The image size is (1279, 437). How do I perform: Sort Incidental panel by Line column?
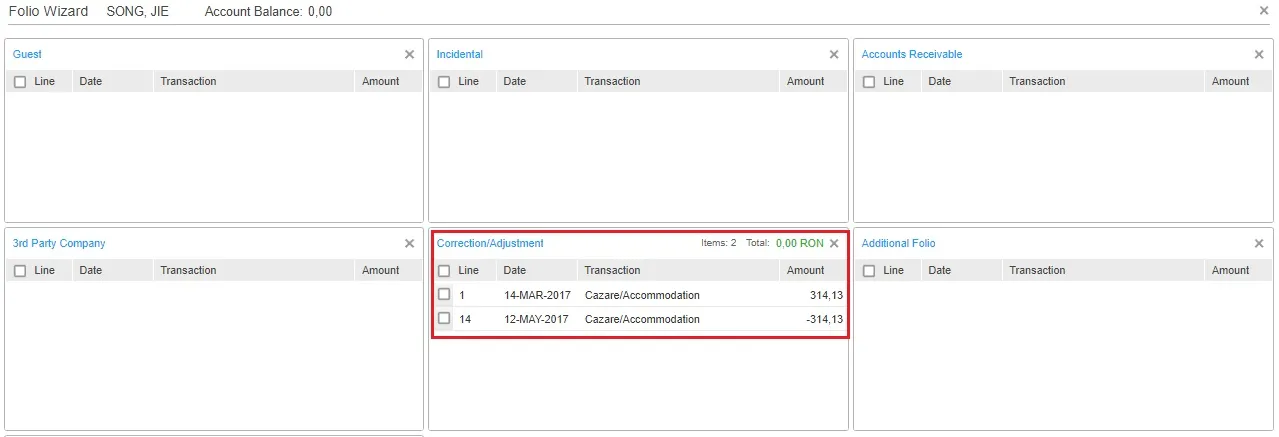468,82
